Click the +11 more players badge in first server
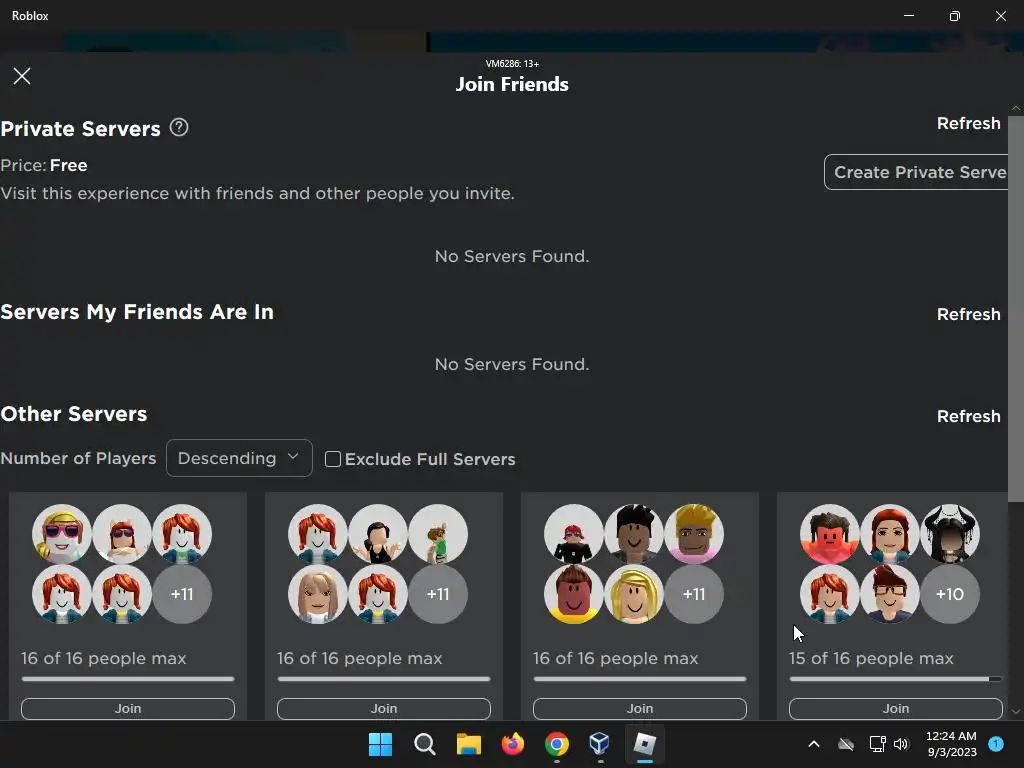 click(182, 594)
